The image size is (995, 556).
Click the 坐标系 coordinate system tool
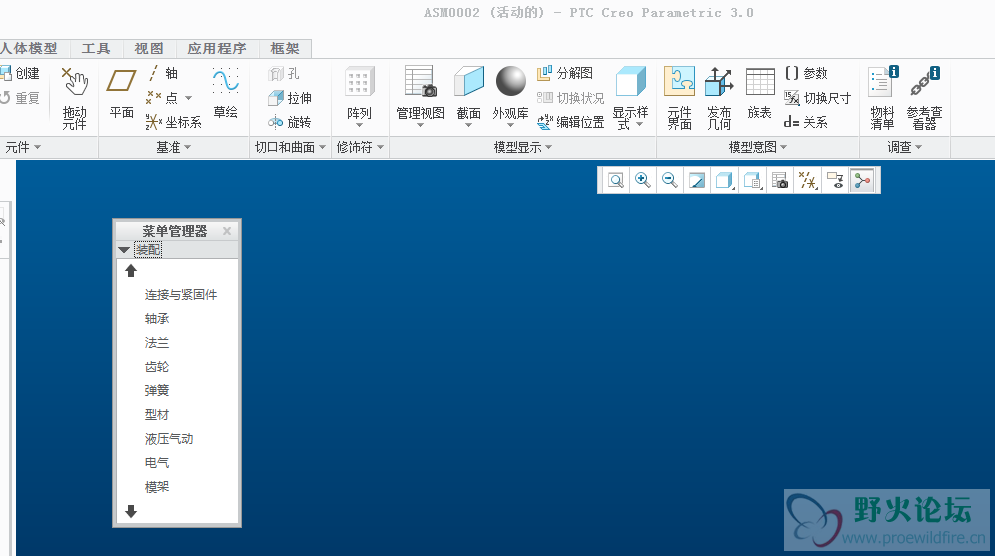173,122
